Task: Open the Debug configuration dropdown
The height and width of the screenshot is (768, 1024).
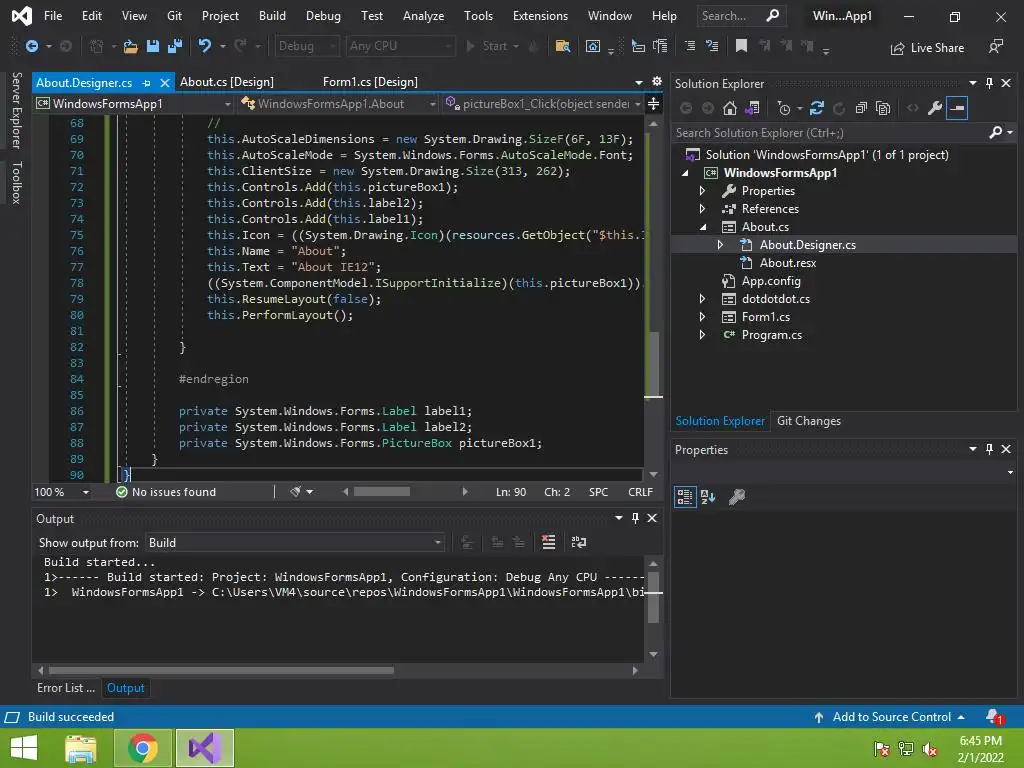Action: click(306, 46)
